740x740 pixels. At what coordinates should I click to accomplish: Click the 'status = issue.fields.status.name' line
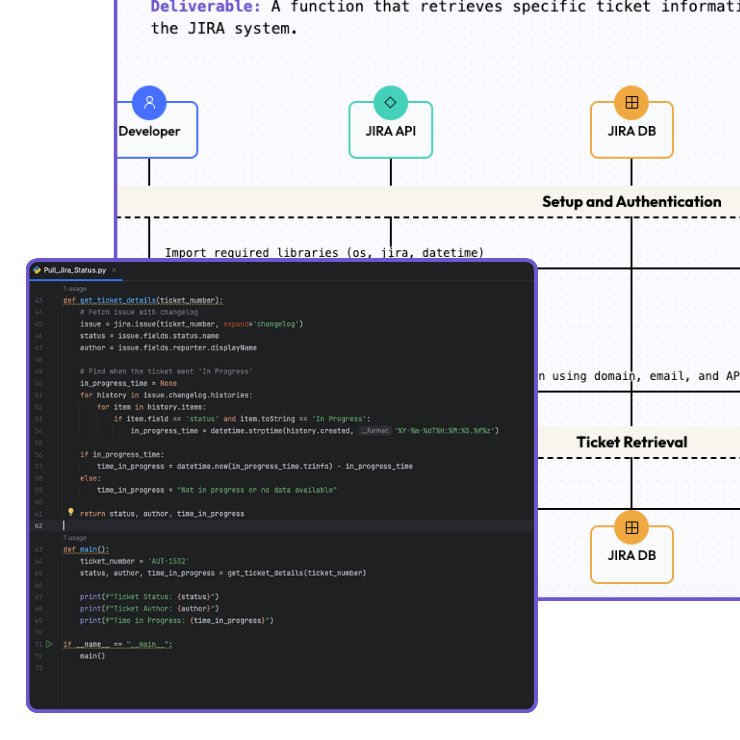pyautogui.click(x=149, y=336)
